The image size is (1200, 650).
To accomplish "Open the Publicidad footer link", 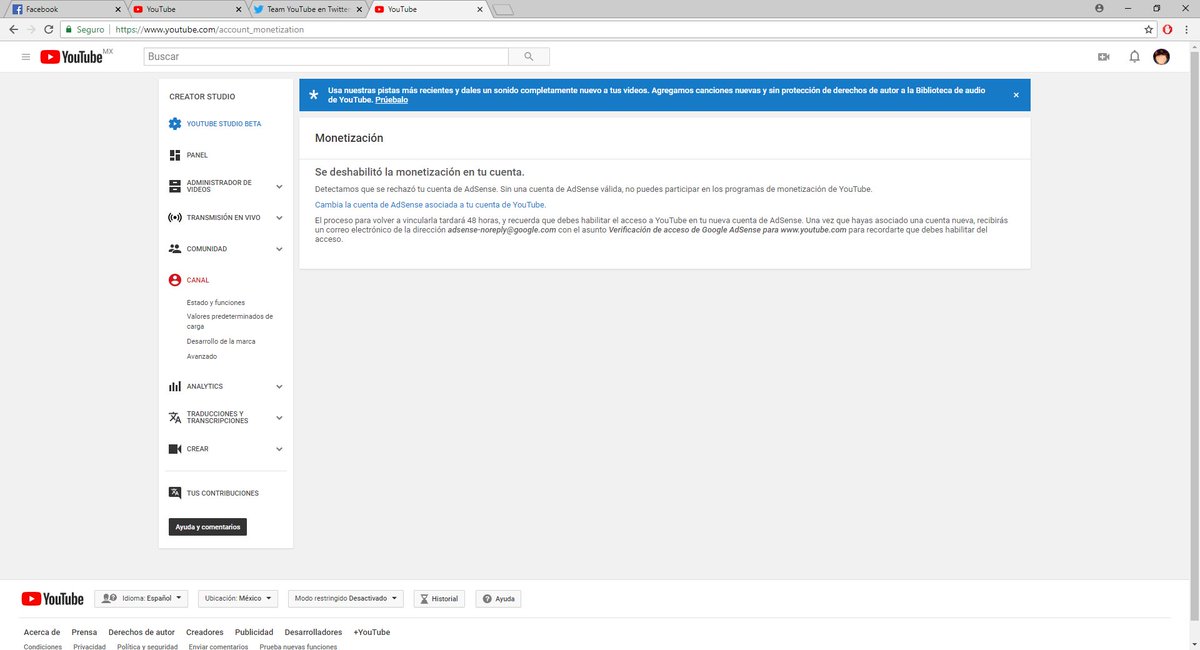I will [x=254, y=632].
